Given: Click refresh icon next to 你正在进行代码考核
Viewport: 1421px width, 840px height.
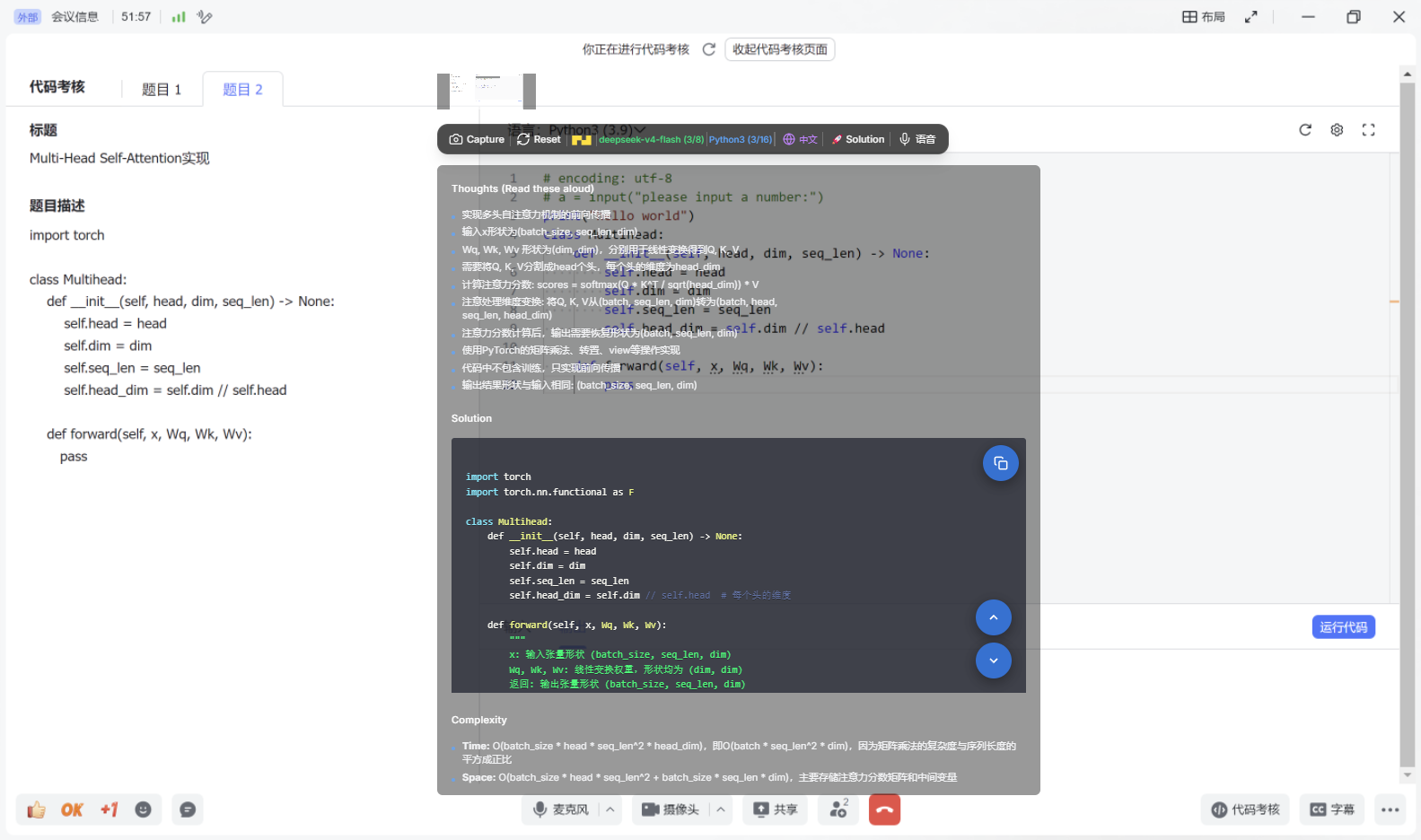Looking at the screenshot, I should tap(709, 49).
